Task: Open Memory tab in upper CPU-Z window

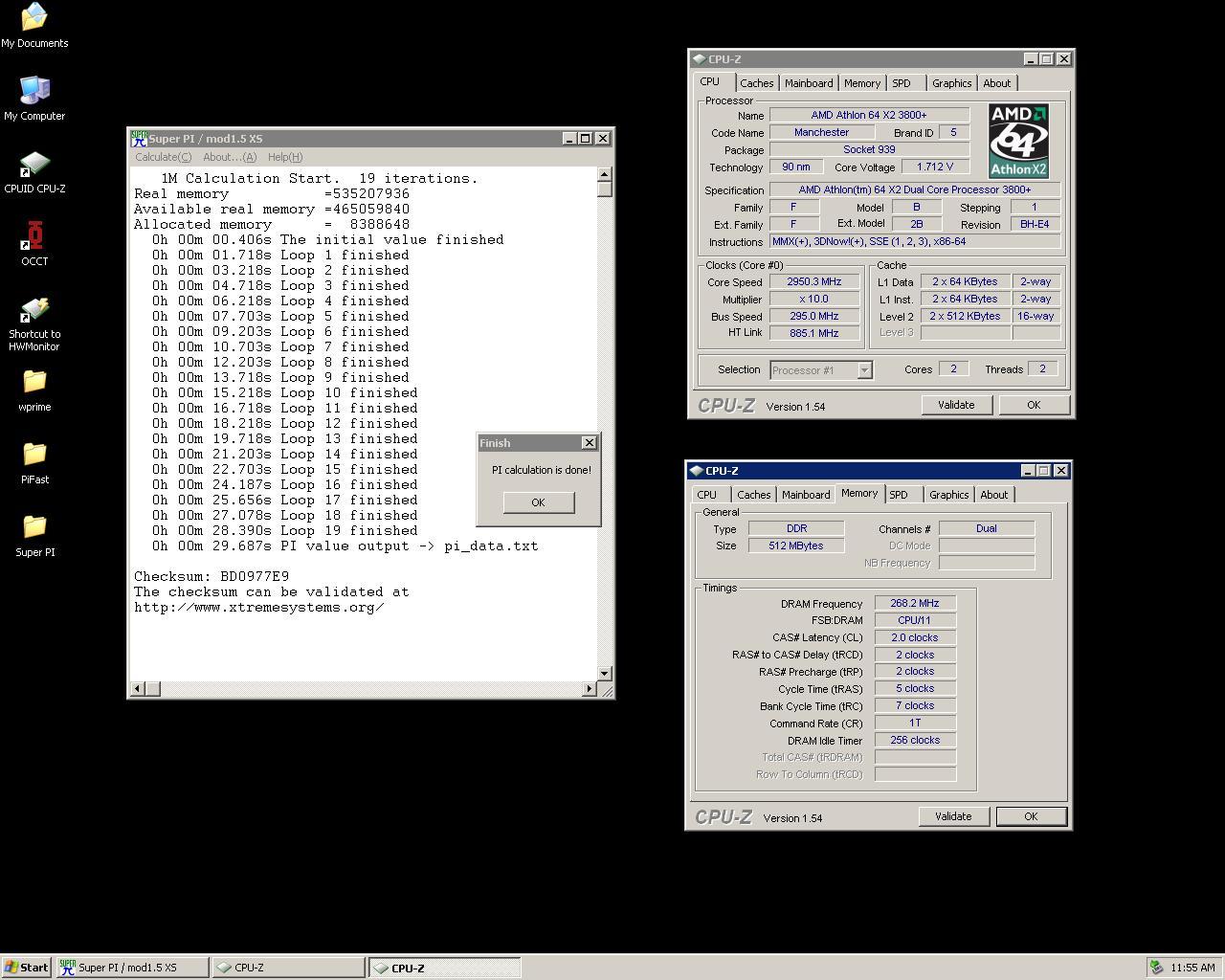Action: click(x=862, y=83)
